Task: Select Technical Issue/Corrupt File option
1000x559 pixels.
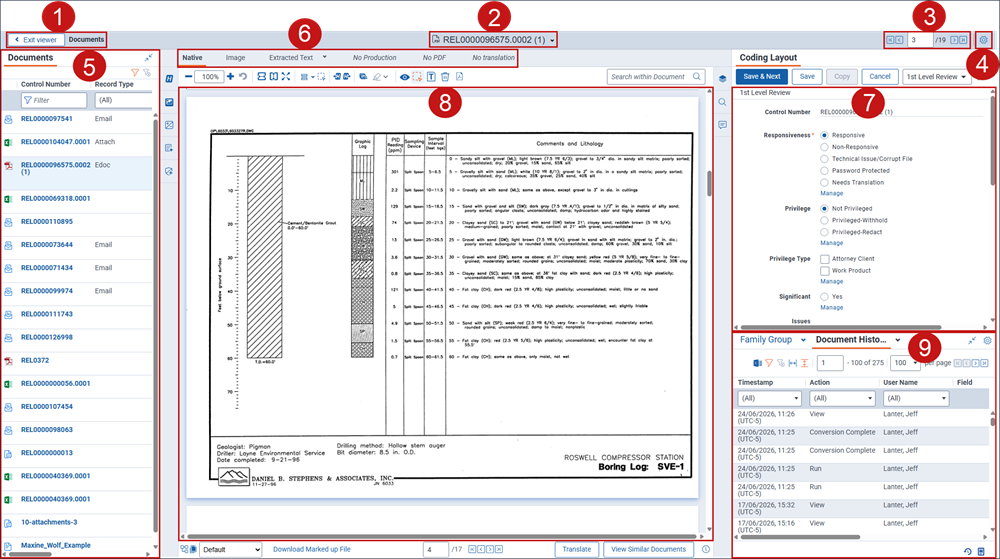Action: pyautogui.click(x=824, y=159)
